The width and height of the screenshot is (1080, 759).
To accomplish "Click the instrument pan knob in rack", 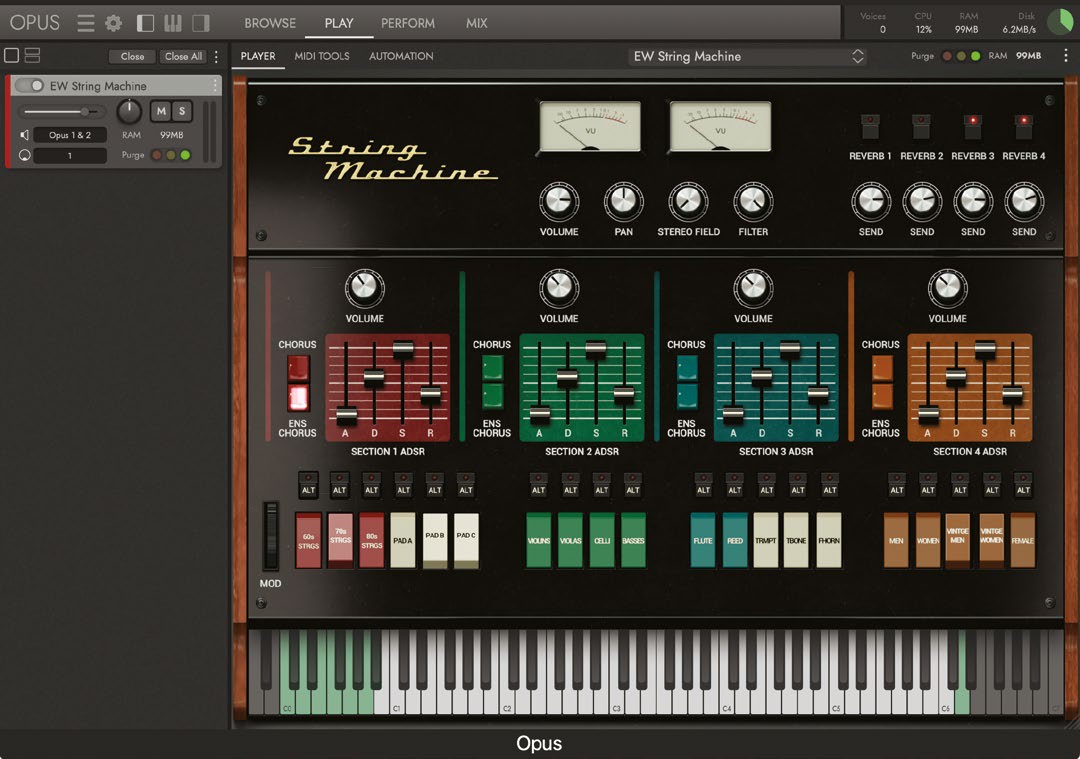I will coord(129,111).
